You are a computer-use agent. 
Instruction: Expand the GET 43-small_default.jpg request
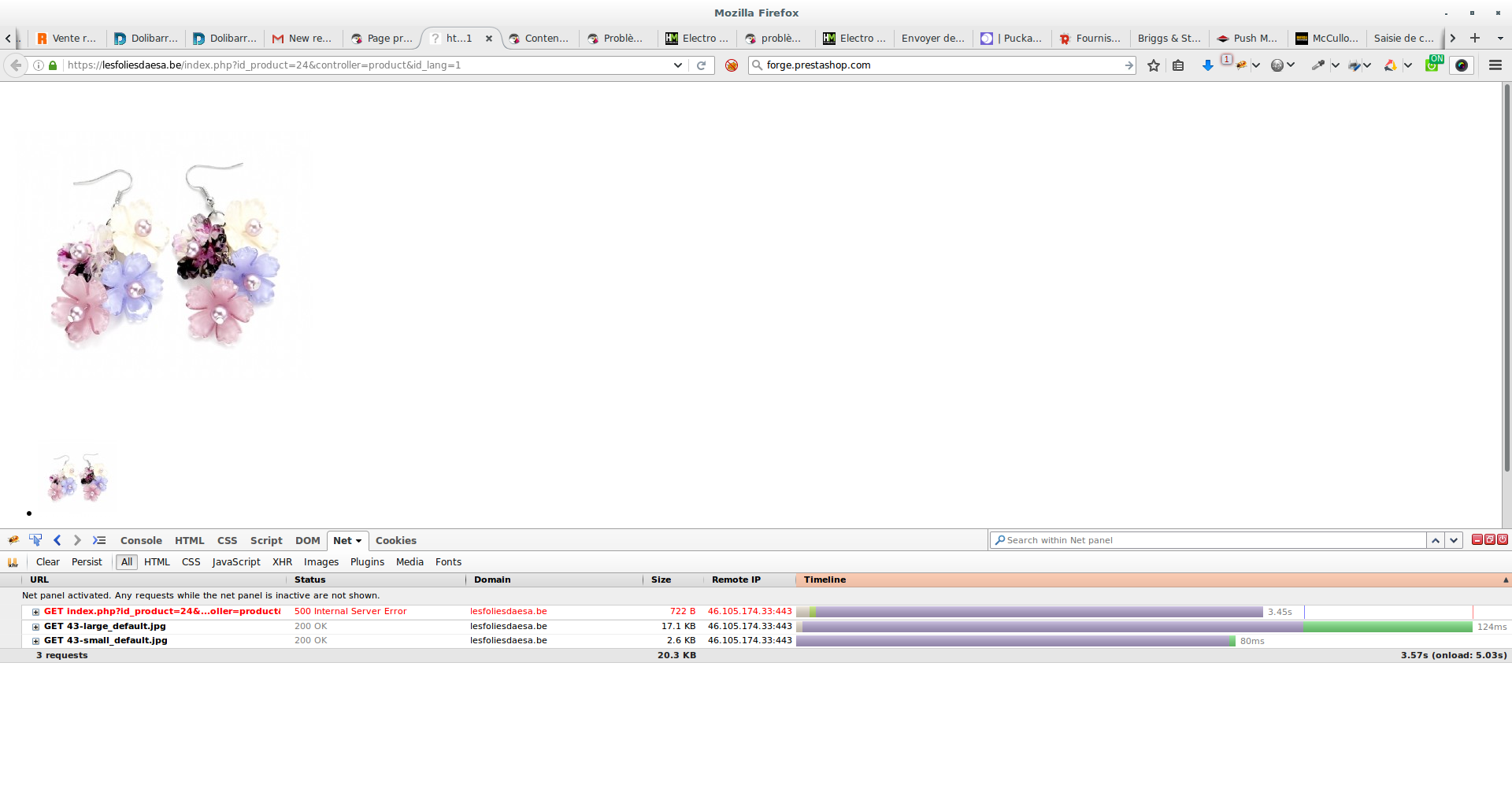[35, 641]
